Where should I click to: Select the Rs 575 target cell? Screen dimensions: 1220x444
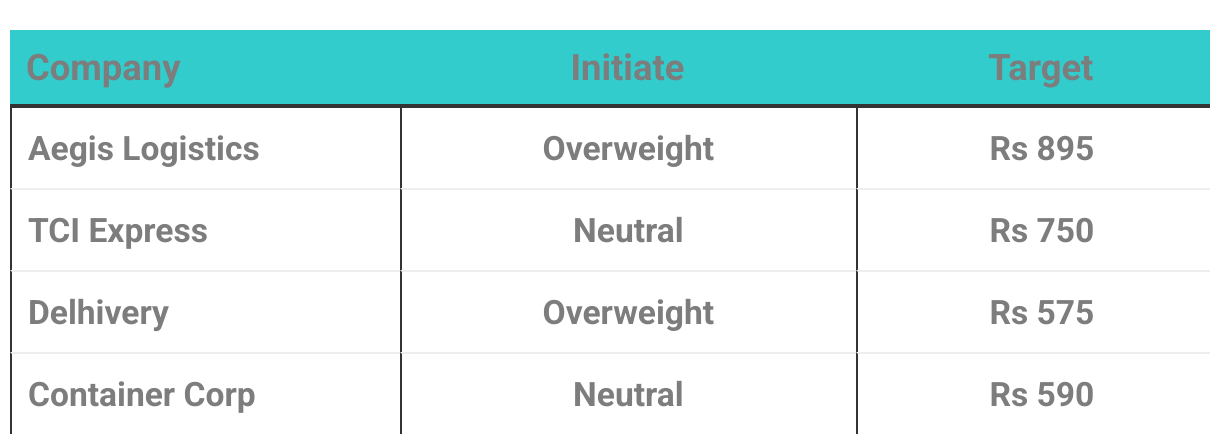point(1042,313)
